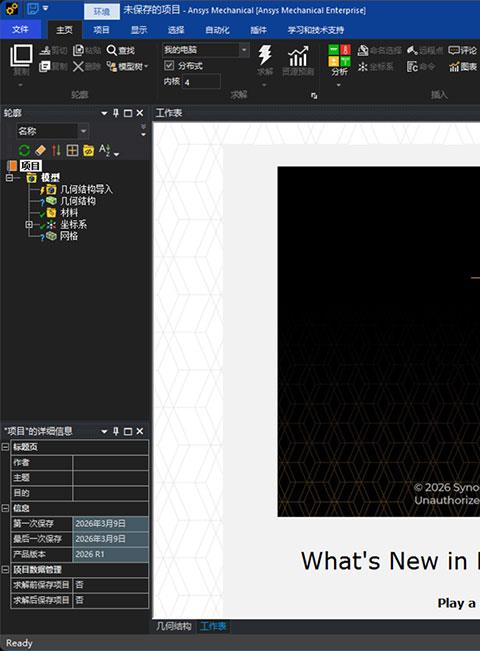Click the solve group dialog launcher arrow

[314, 96]
